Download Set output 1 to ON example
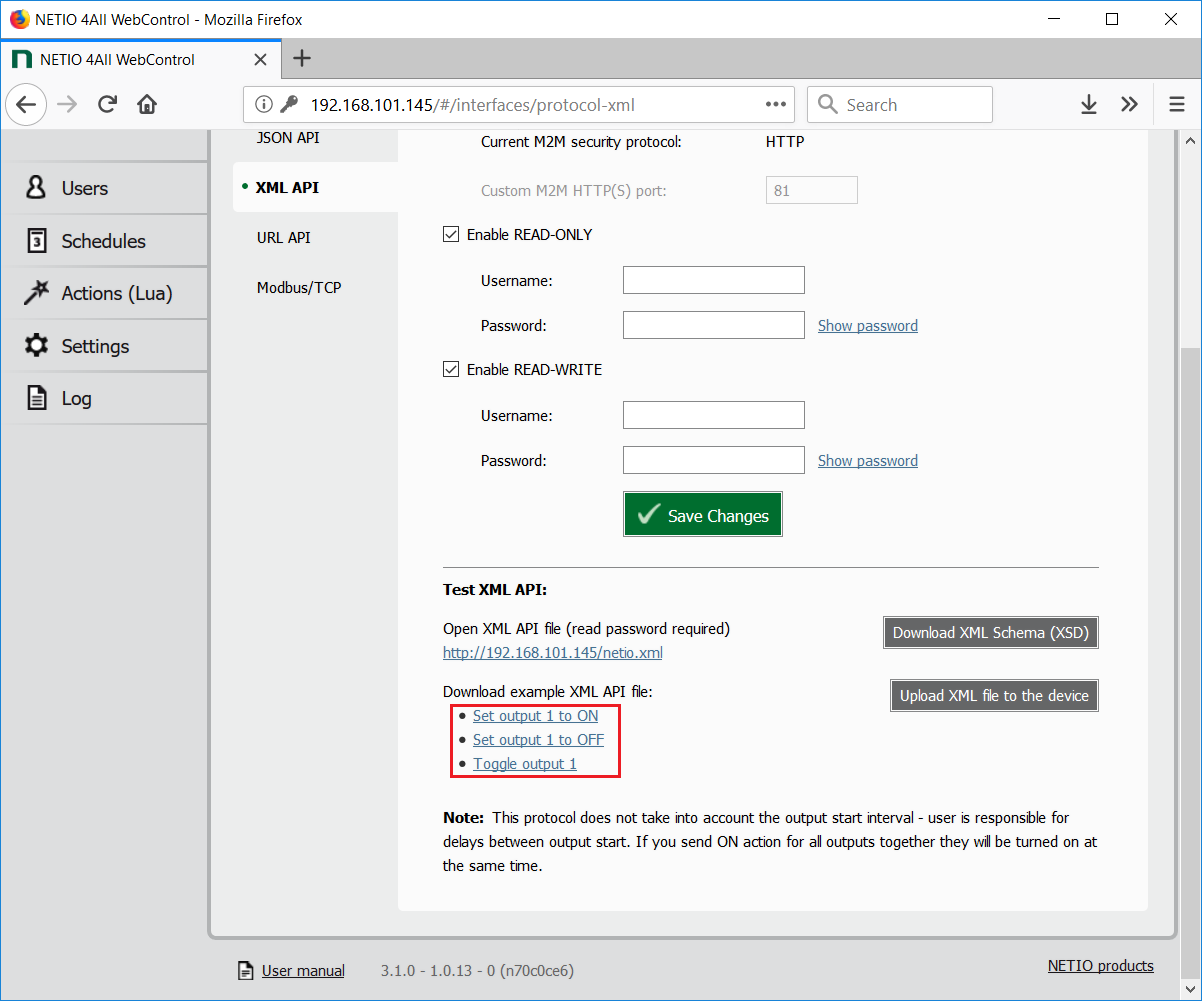The height and width of the screenshot is (1001, 1202). click(536, 716)
